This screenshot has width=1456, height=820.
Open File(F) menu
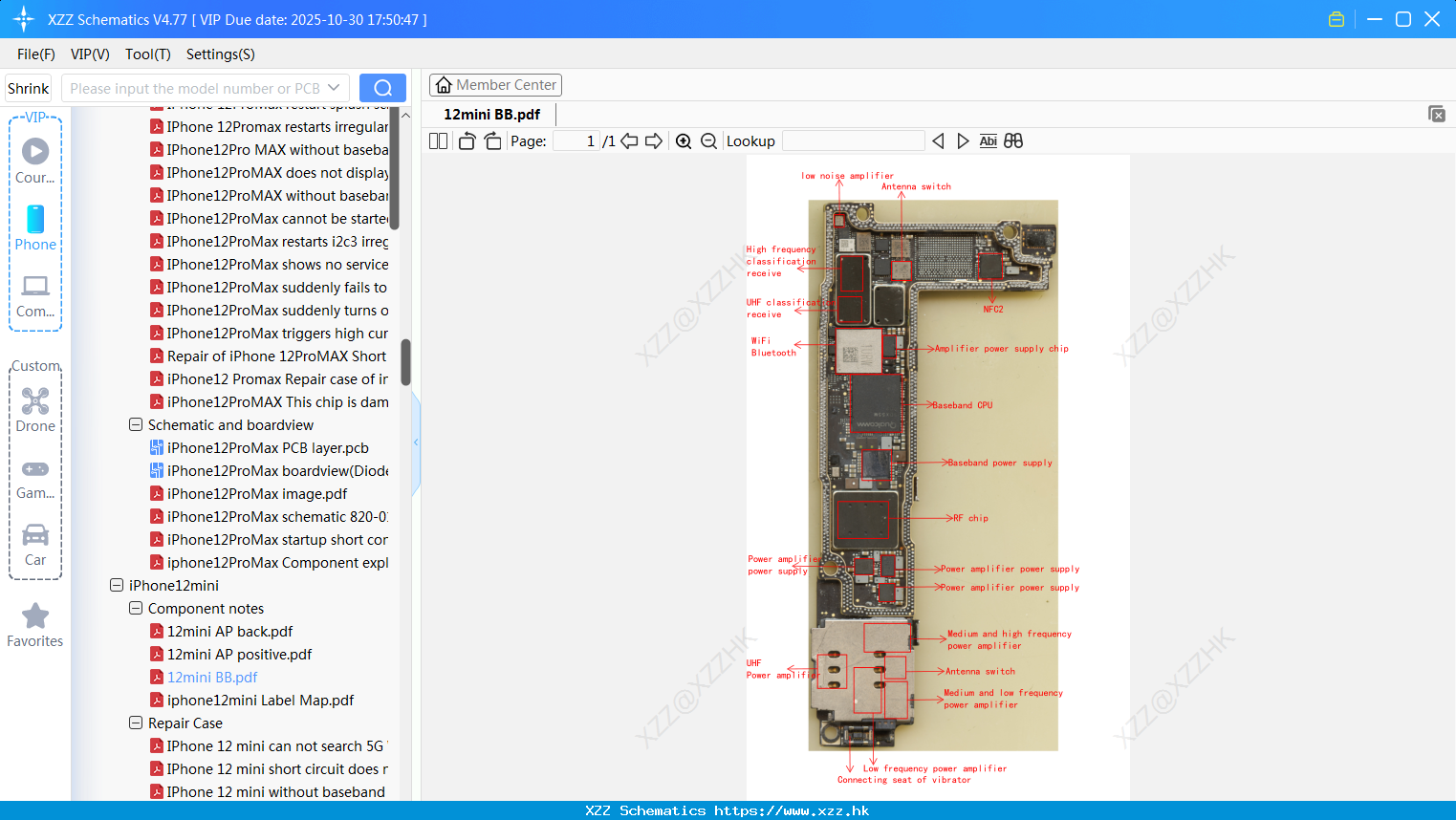tap(36, 54)
